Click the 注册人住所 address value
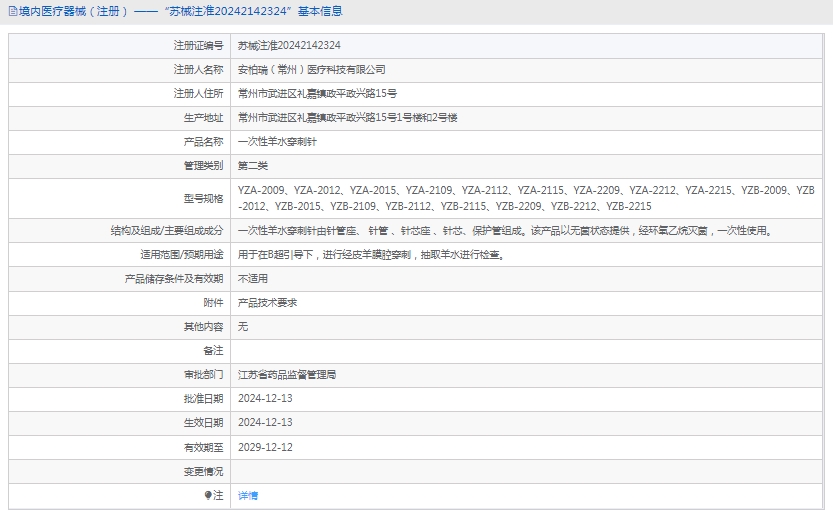833x515 pixels. click(317, 94)
